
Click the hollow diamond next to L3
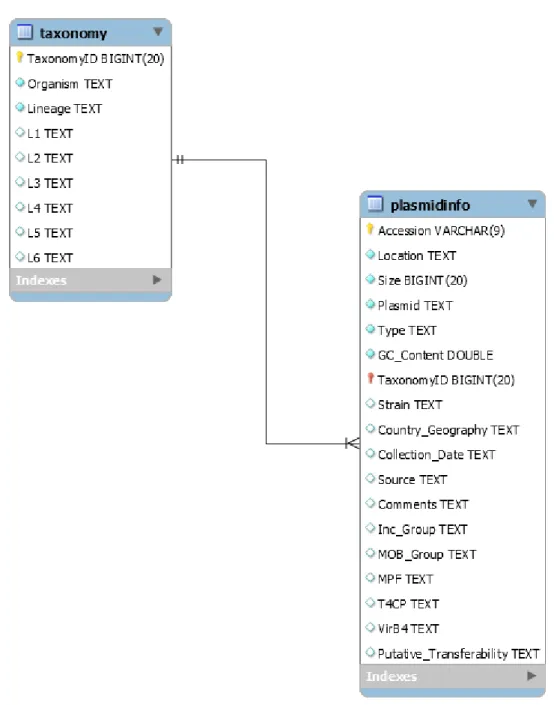[20, 182]
